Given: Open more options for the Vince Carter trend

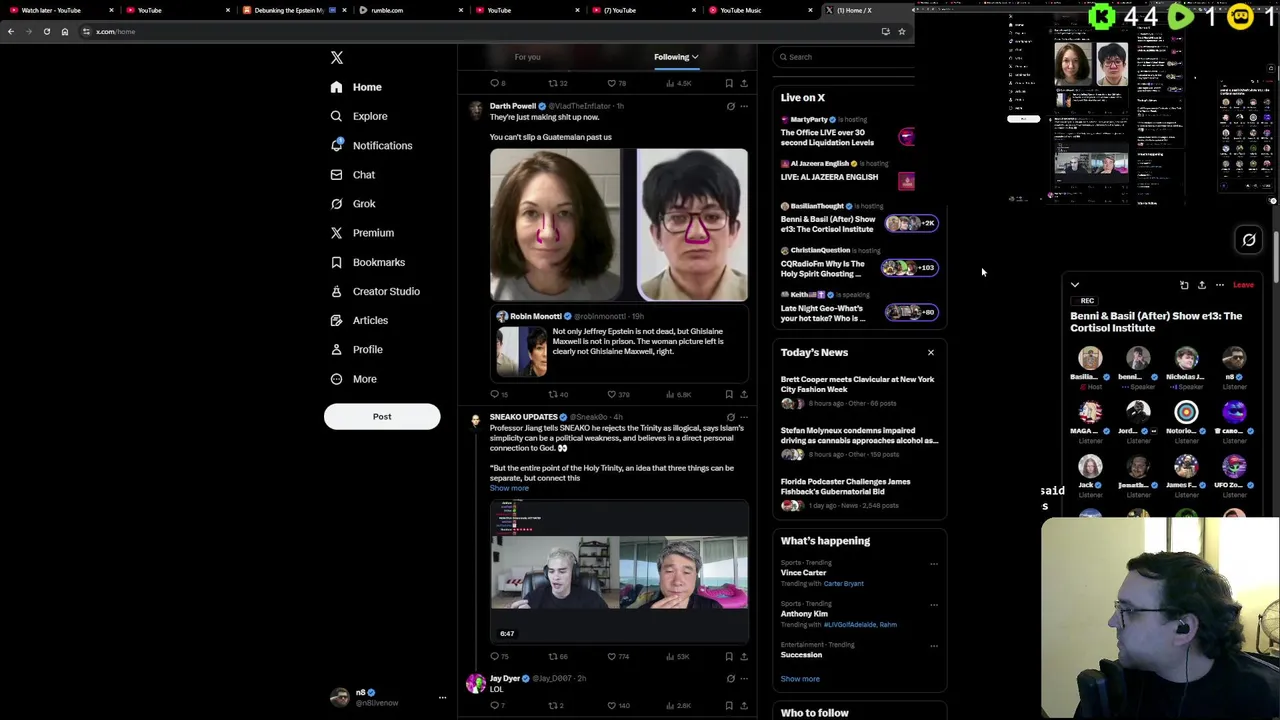Looking at the screenshot, I should tap(934, 564).
